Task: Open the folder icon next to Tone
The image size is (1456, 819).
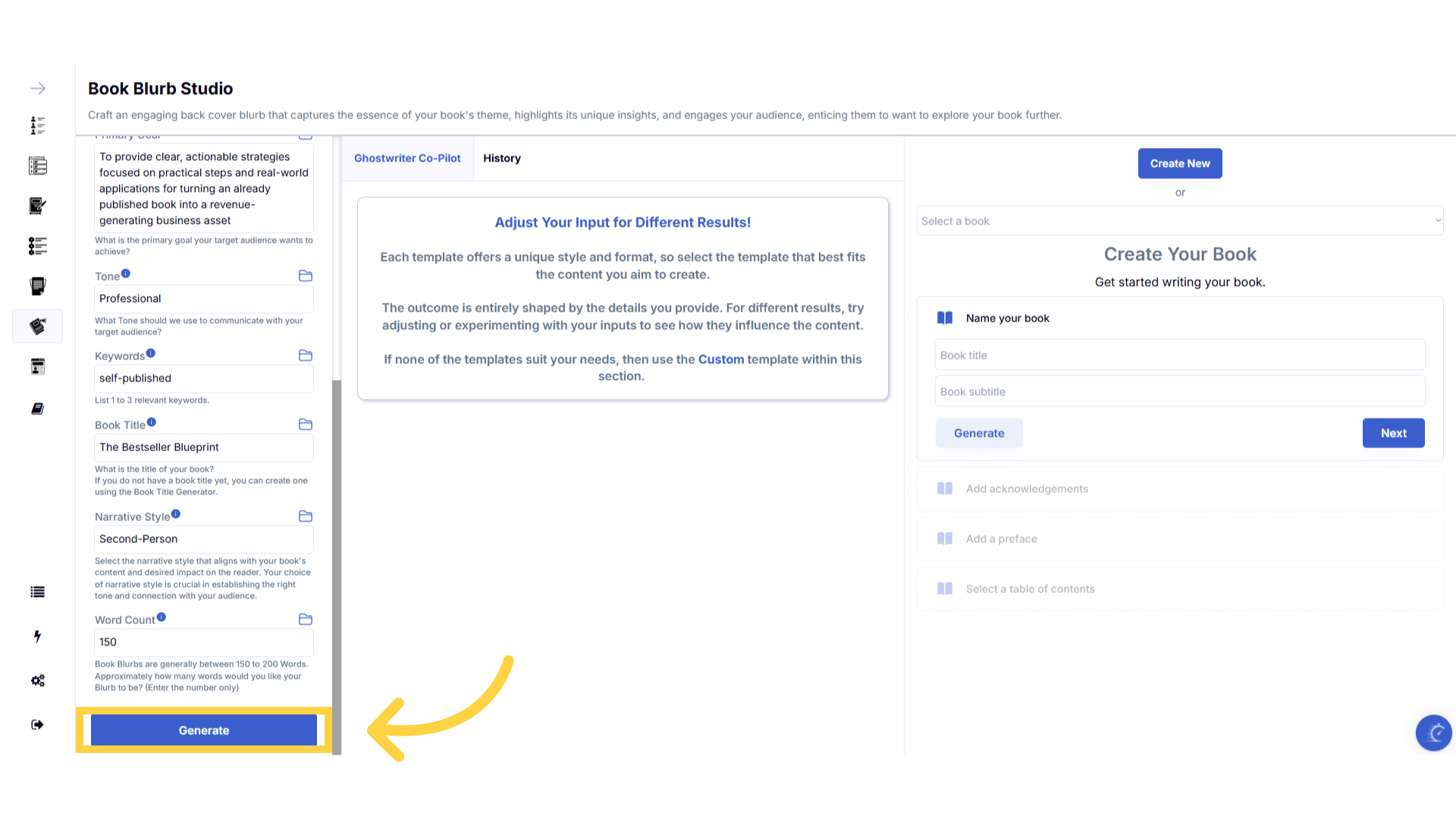Action: tap(306, 276)
